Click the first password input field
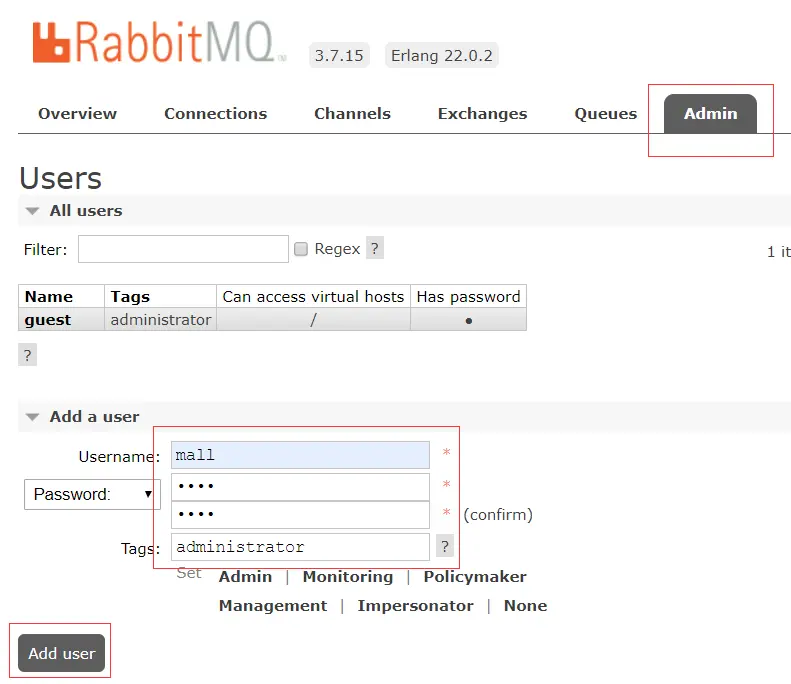The width and height of the screenshot is (791, 684). coord(300,486)
